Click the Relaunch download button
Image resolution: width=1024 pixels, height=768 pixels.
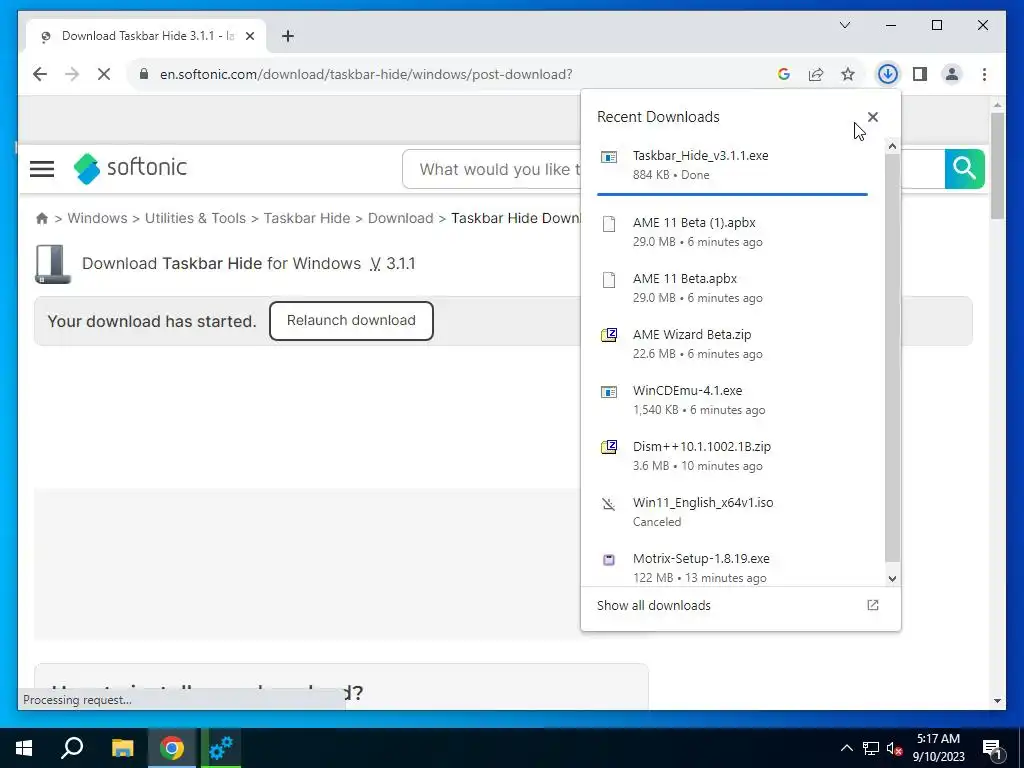tap(351, 321)
